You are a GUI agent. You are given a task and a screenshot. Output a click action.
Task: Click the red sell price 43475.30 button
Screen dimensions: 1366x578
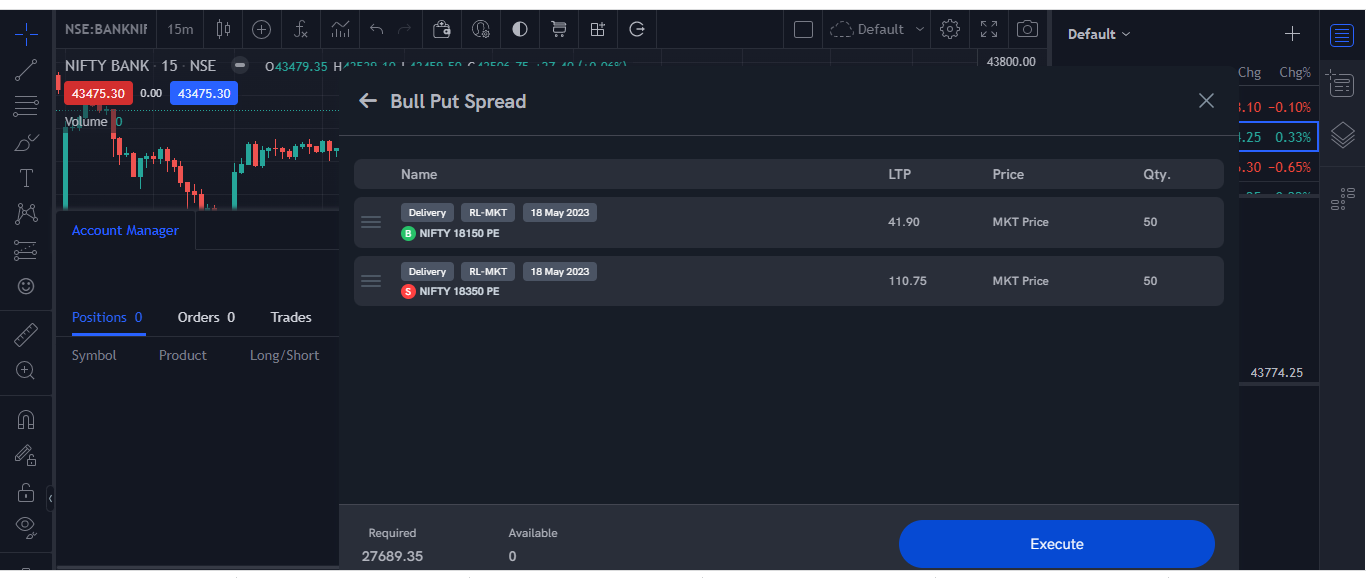pos(98,93)
